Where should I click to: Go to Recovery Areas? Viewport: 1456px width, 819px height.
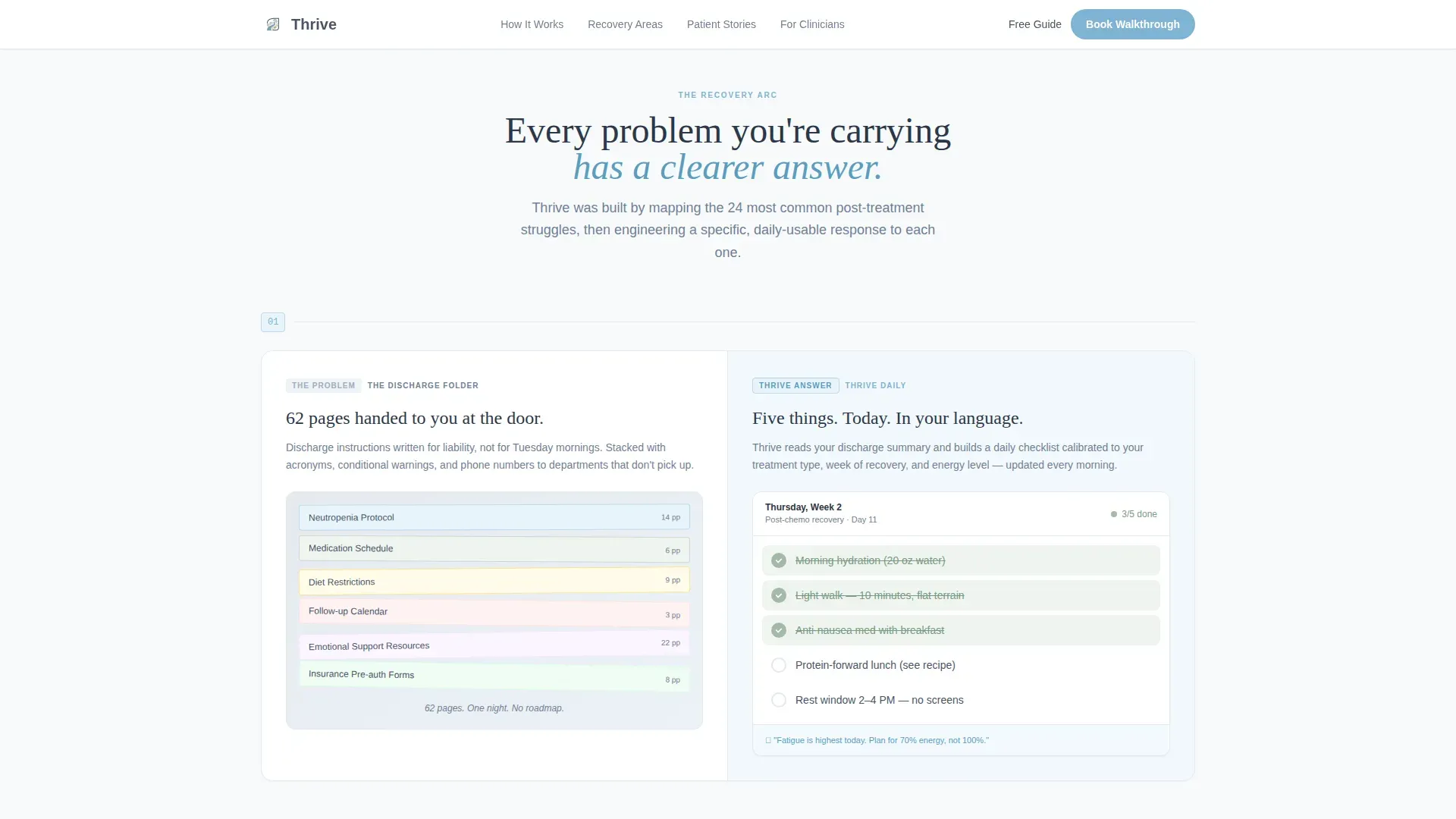pyautogui.click(x=625, y=24)
